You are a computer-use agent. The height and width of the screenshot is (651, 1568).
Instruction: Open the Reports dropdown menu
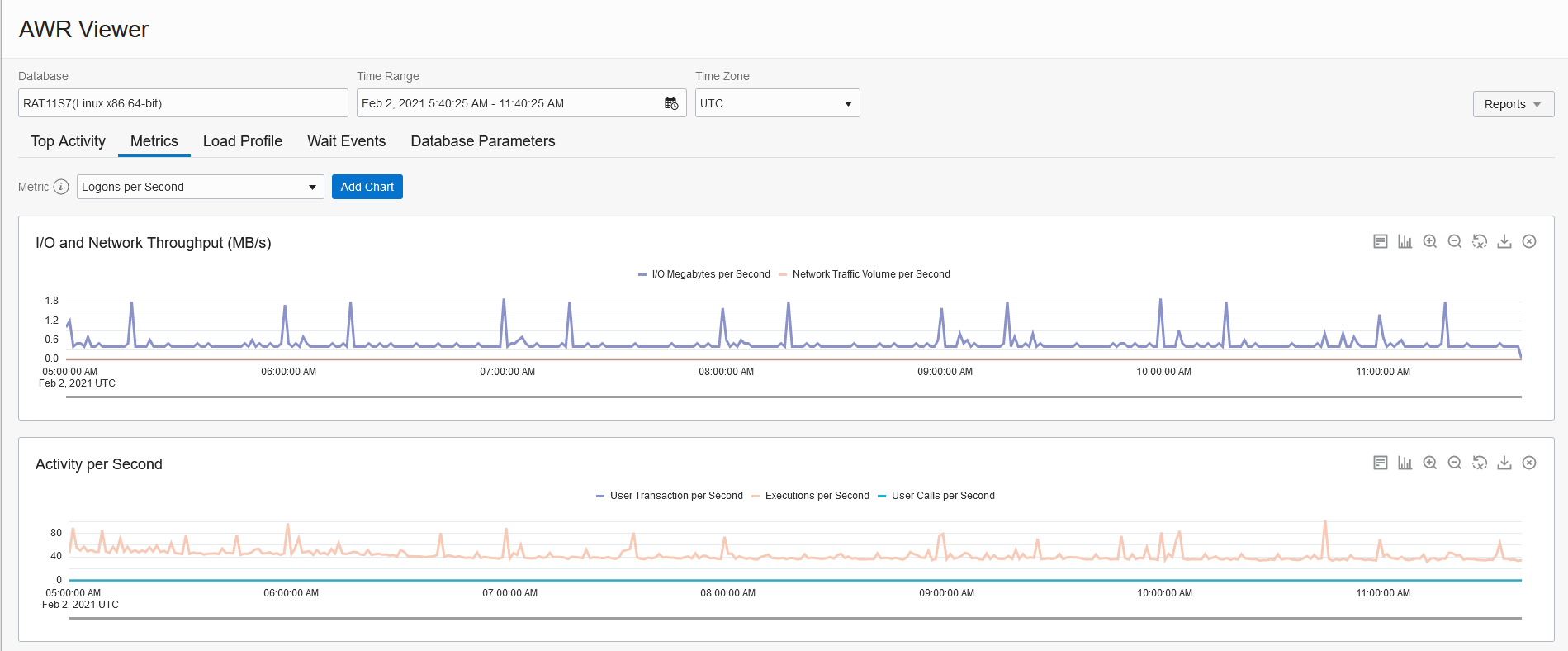pyautogui.click(x=1513, y=104)
